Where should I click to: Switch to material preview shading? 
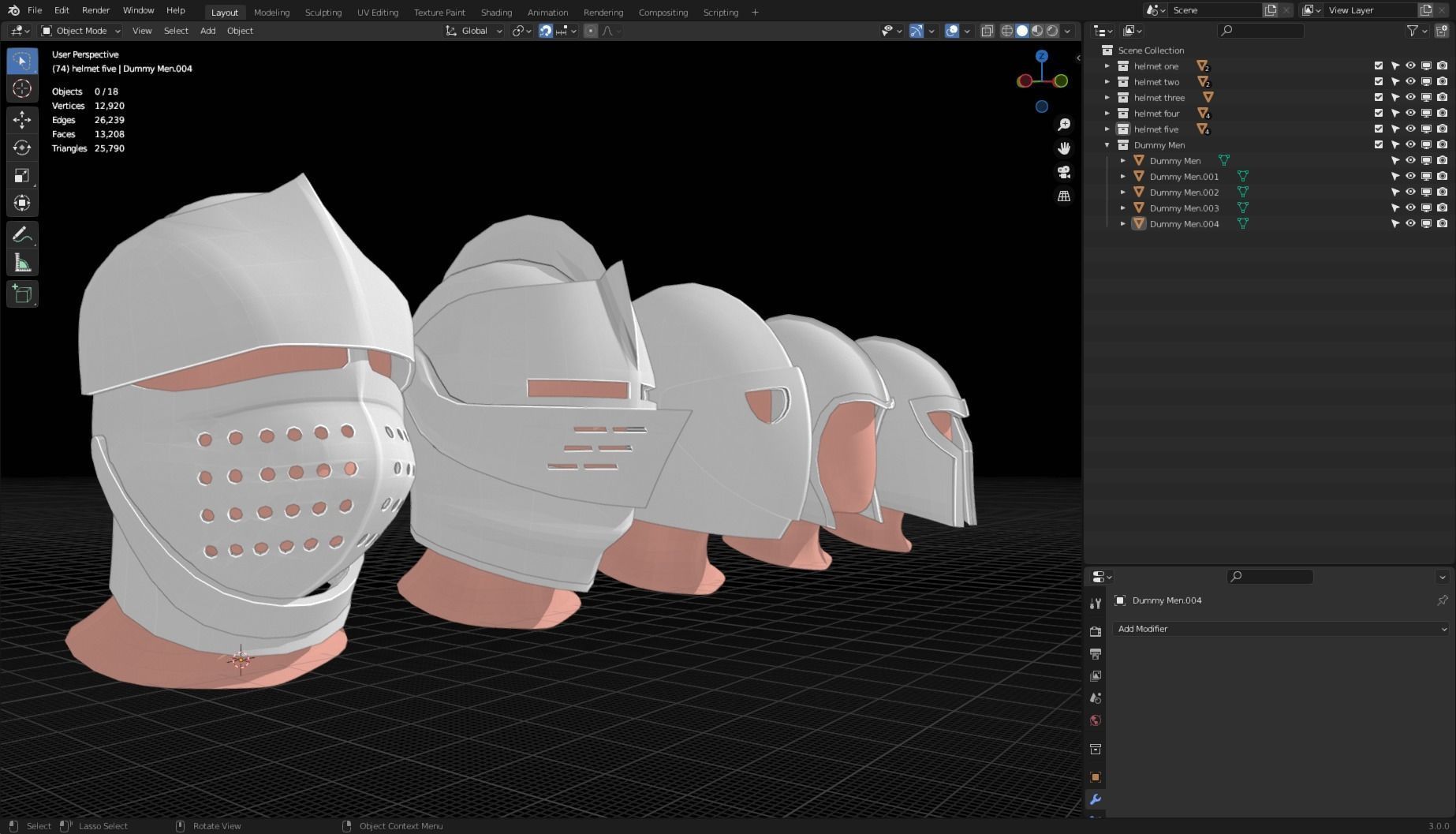click(1037, 31)
